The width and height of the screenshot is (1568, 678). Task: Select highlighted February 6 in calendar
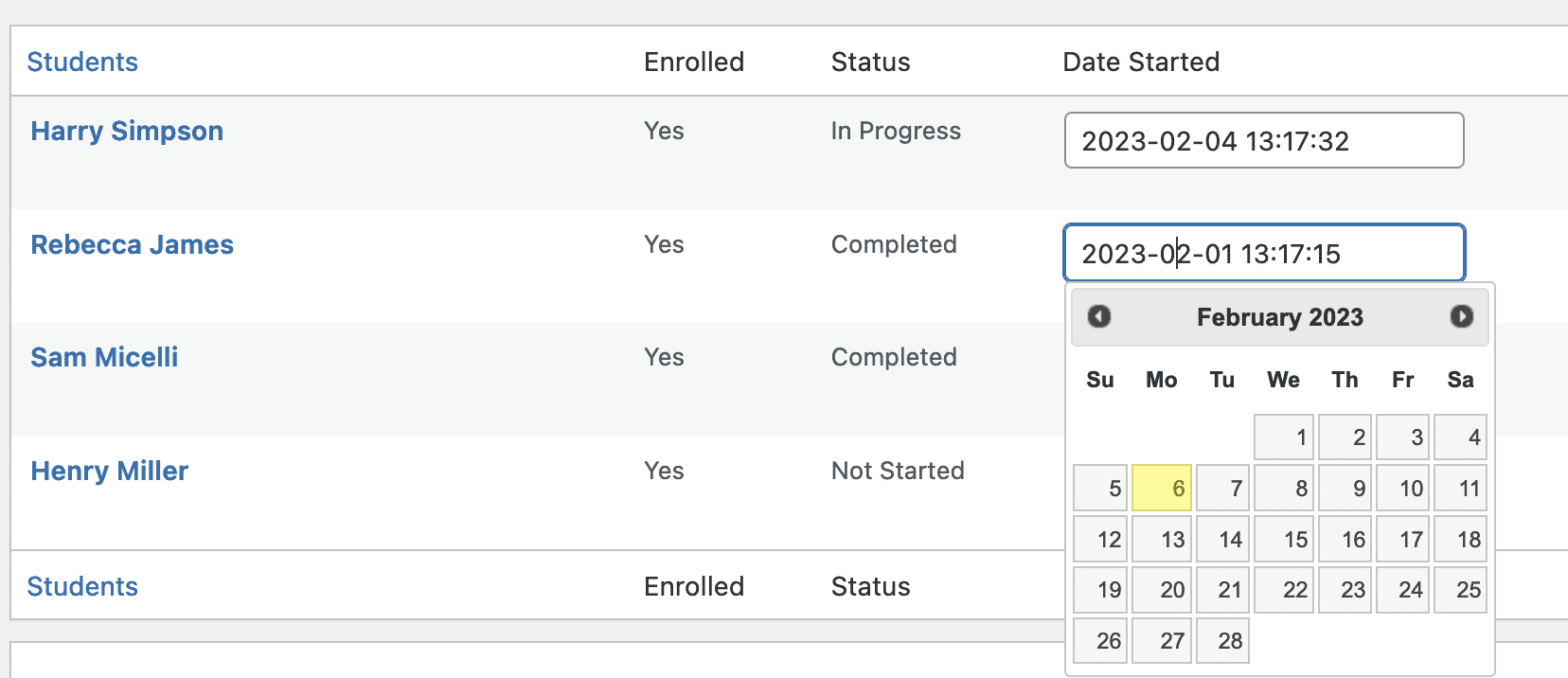click(1162, 489)
